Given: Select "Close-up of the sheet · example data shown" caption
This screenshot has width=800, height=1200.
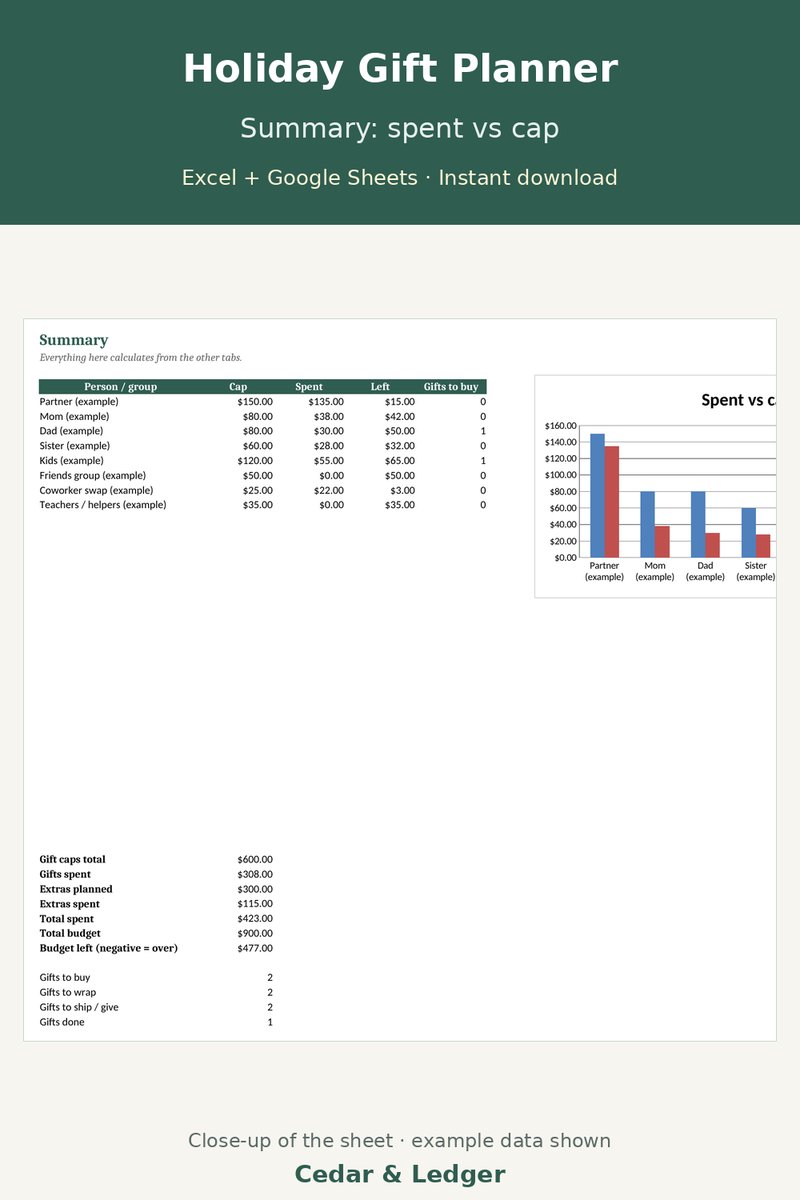Looking at the screenshot, I should click(x=400, y=1141).
